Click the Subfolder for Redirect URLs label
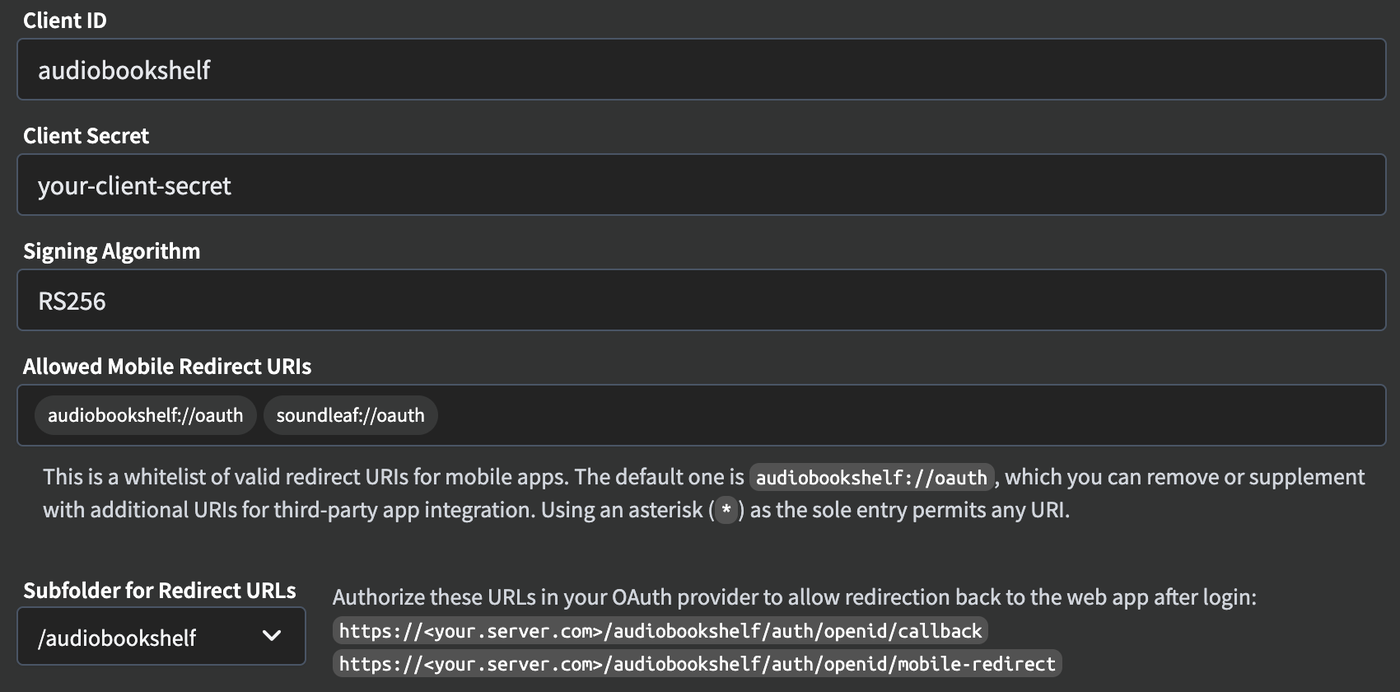The width and height of the screenshot is (1400, 692). tap(160, 590)
